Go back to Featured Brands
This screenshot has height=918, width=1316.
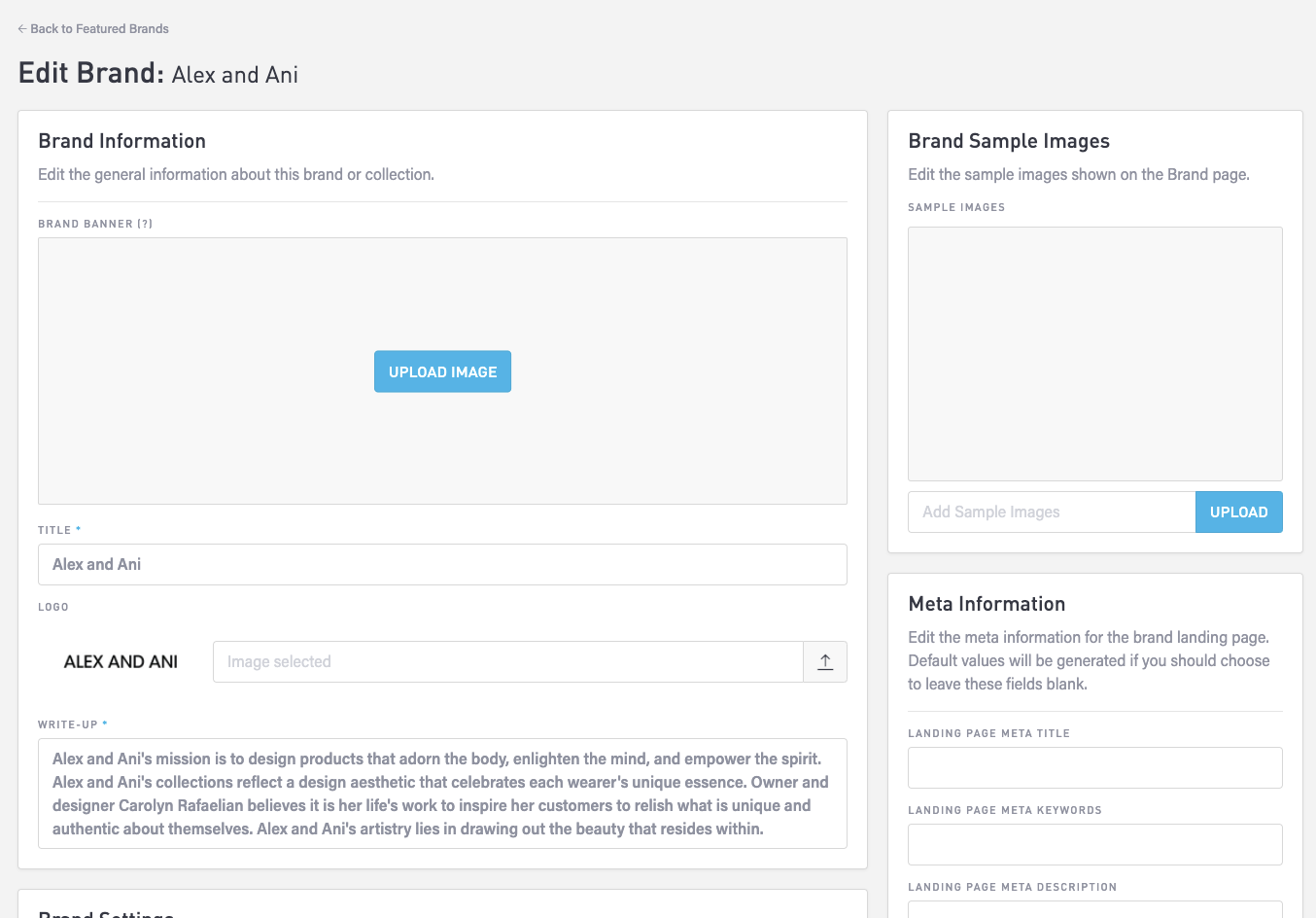pyautogui.click(x=99, y=29)
